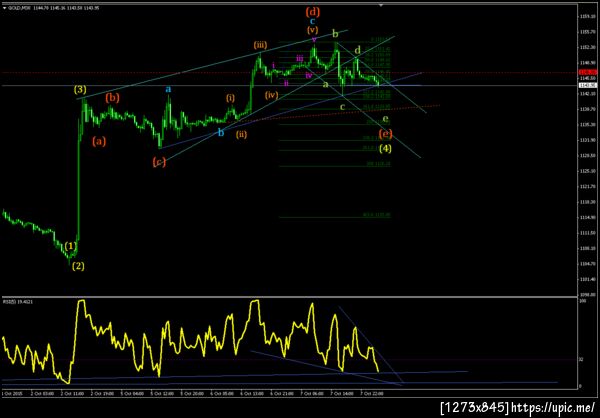The width and height of the screenshot is (600, 418).
Task: Select the olive a label
Action: [x=326, y=84]
